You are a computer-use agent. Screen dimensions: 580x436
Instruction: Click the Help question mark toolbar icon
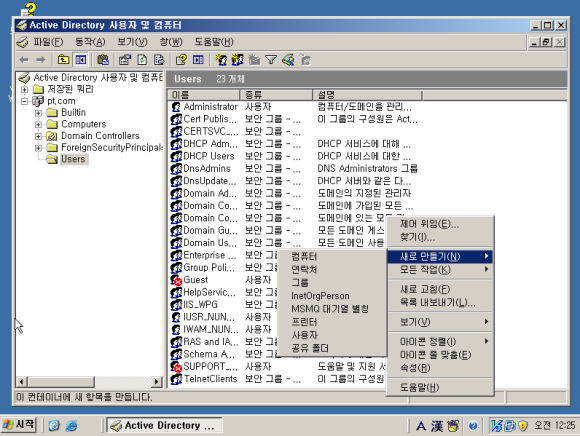[181, 60]
